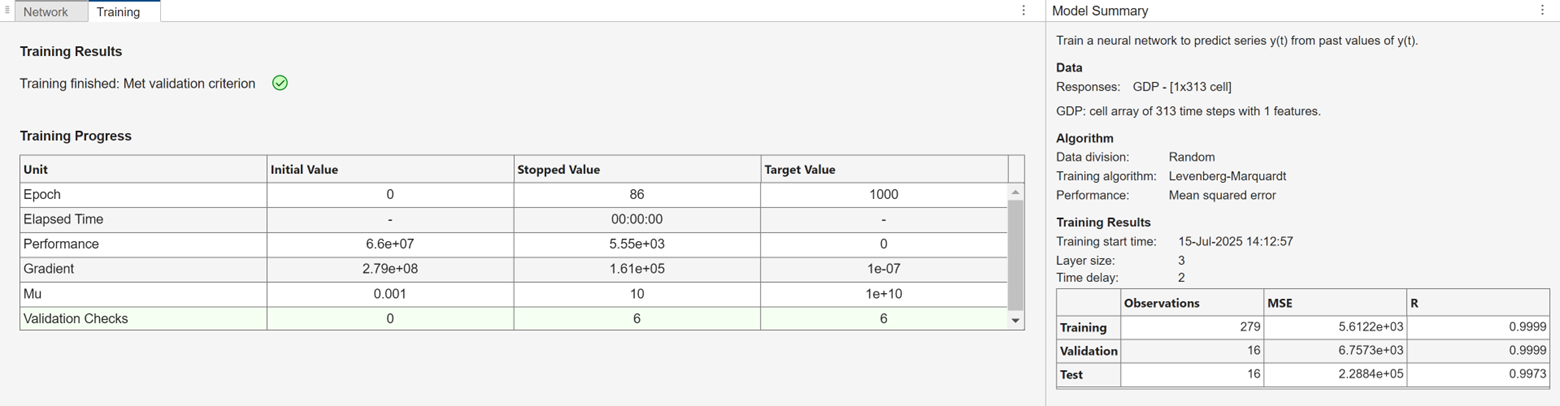1560x406 pixels.
Task: Select the Training tab
Action: coord(118,12)
